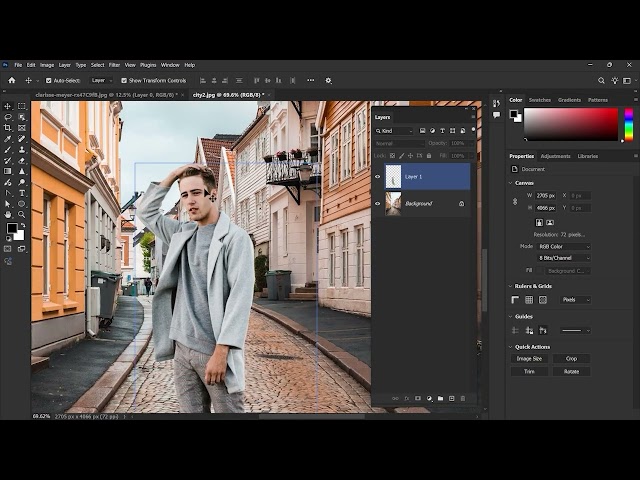
Task: Pick a color in the red color field
Action: 571,124
